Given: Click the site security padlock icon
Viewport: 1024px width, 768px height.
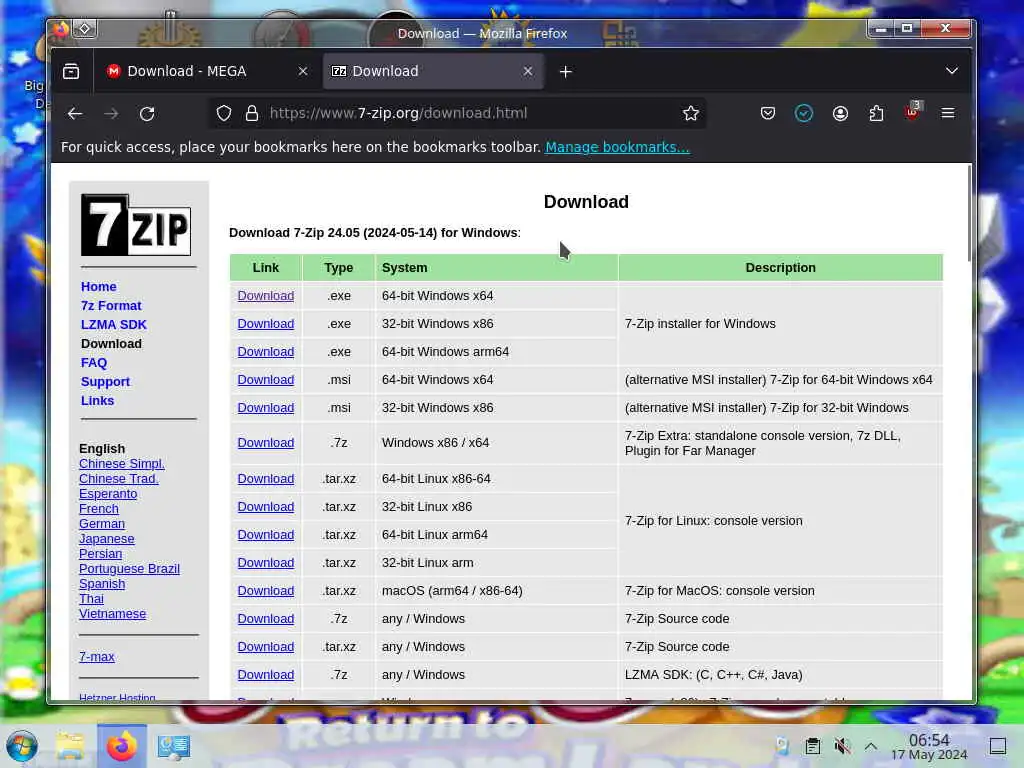Looking at the screenshot, I should (x=251, y=114).
